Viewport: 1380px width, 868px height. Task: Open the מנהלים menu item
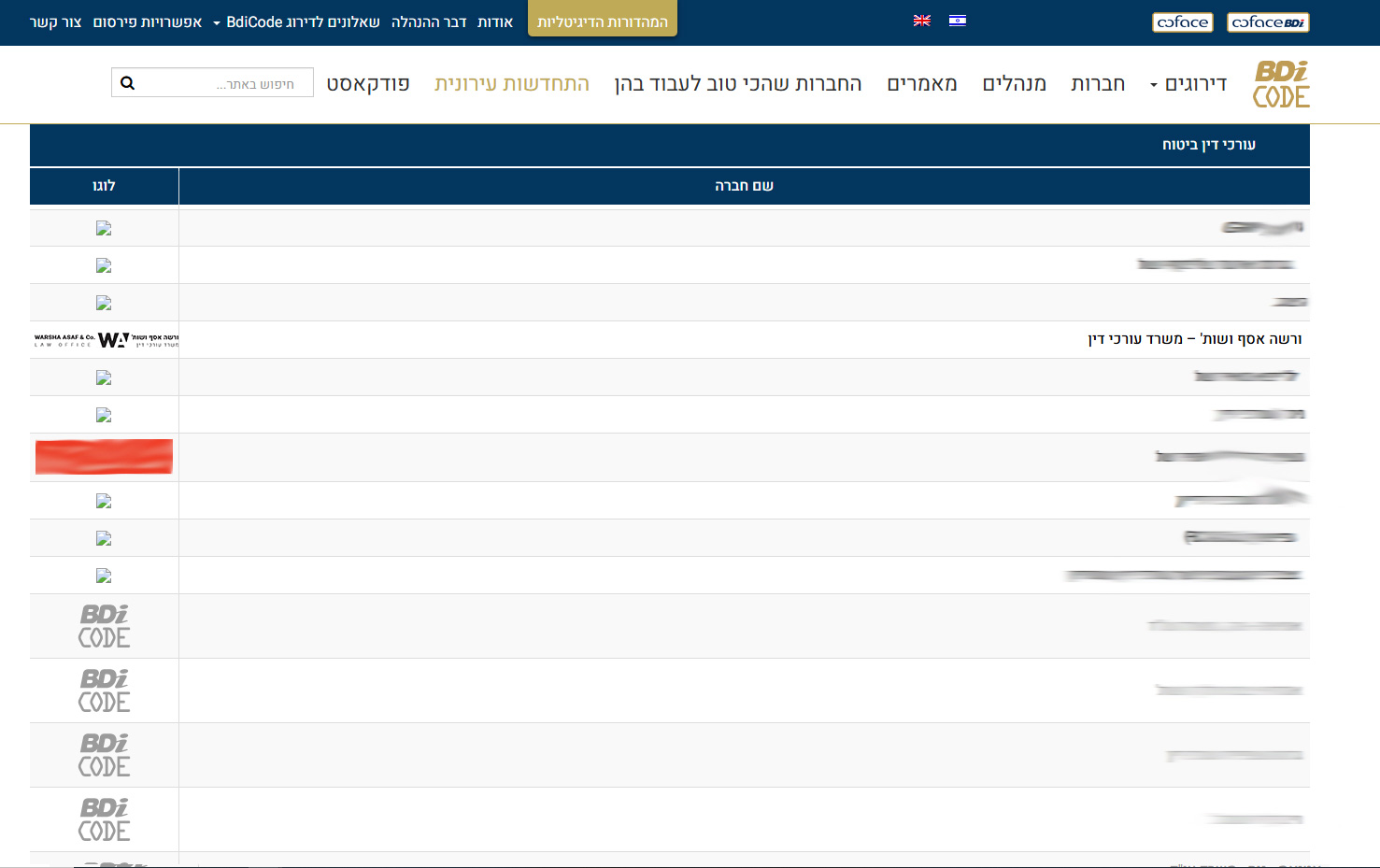coord(1014,84)
